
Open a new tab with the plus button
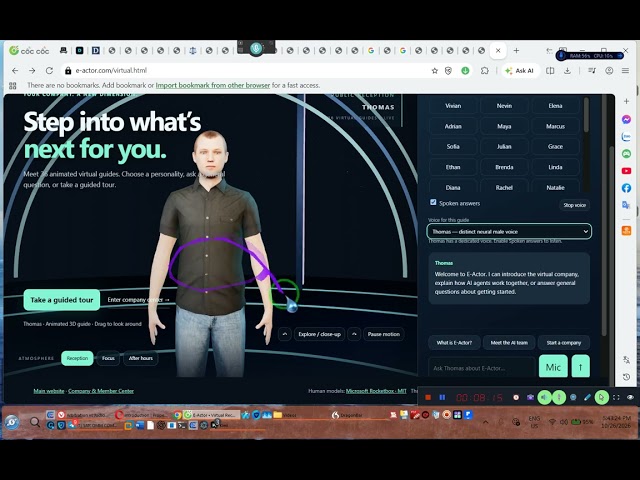(516, 51)
